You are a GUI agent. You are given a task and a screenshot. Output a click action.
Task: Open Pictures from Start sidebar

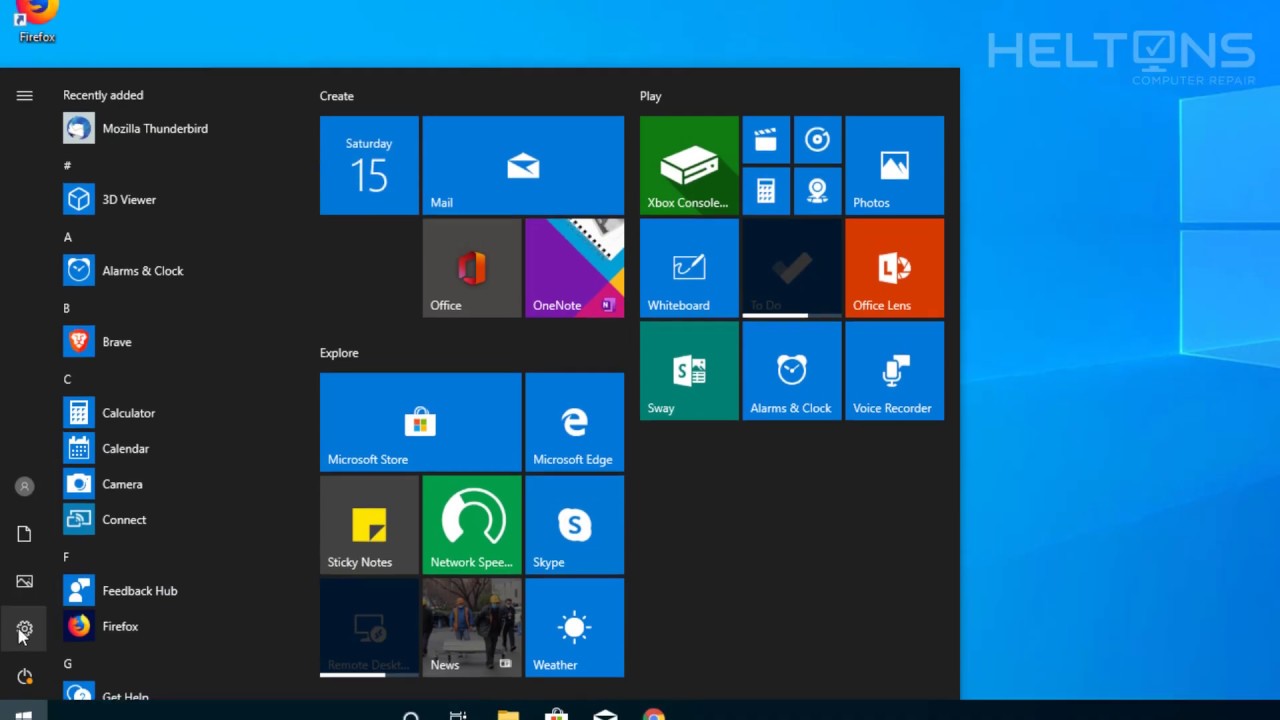pos(24,582)
